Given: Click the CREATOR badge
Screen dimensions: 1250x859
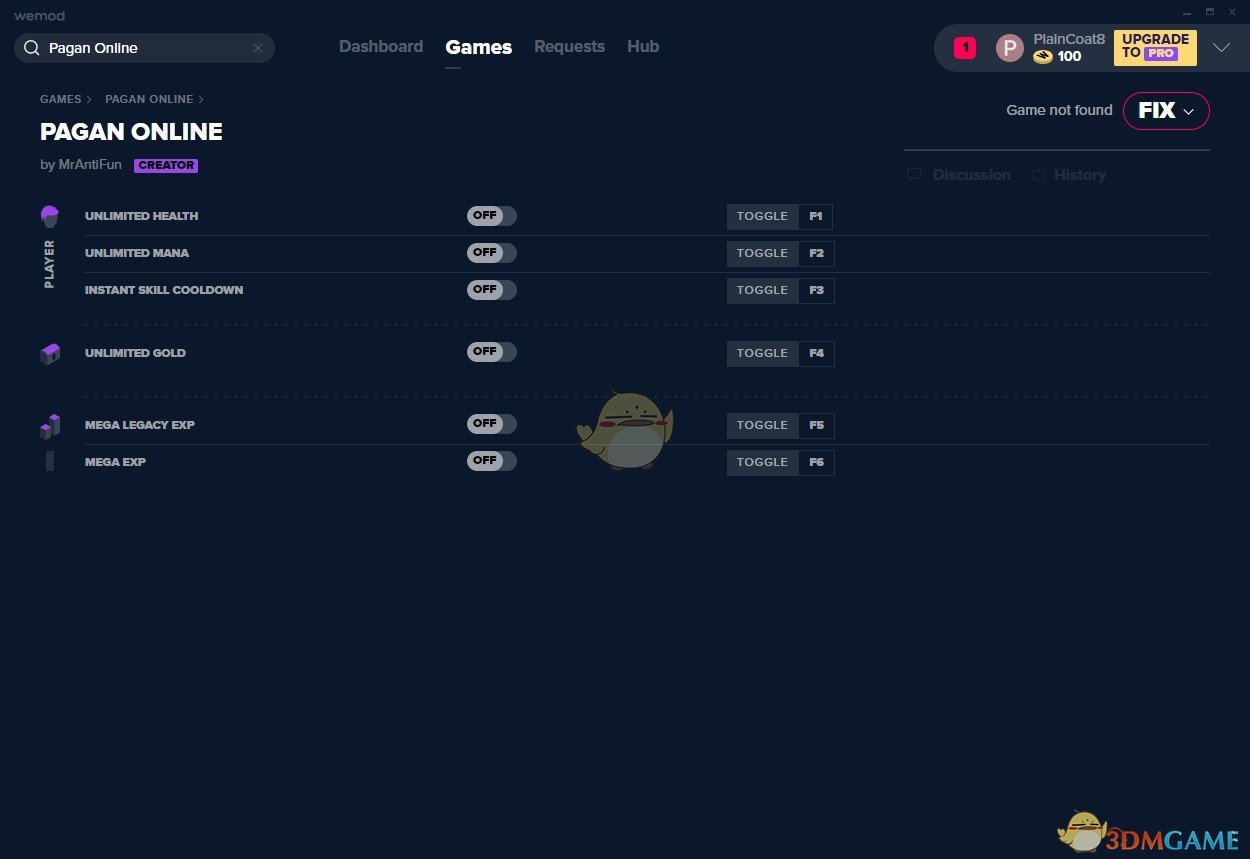Looking at the screenshot, I should click(166, 166).
